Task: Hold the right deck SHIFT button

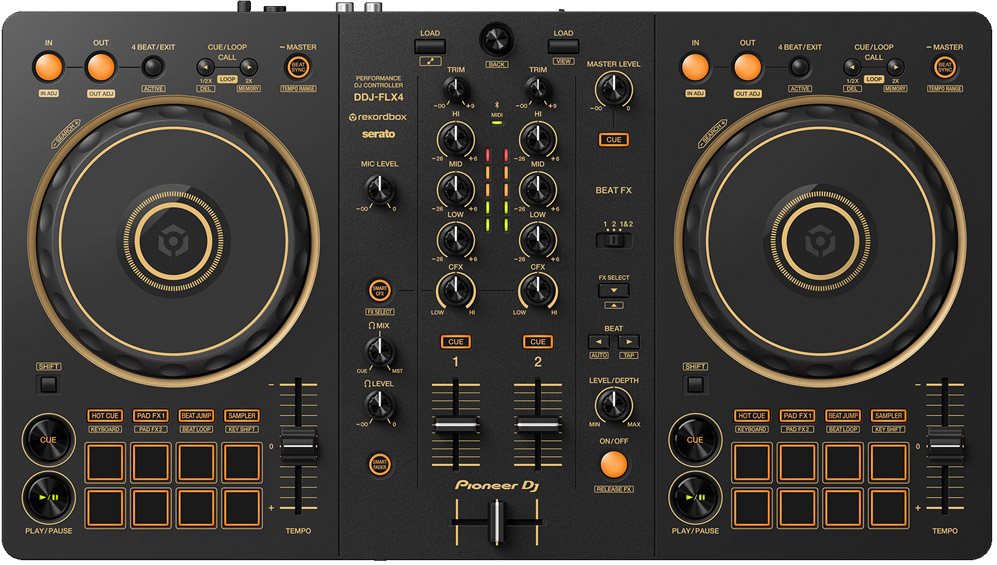Action: point(695,384)
